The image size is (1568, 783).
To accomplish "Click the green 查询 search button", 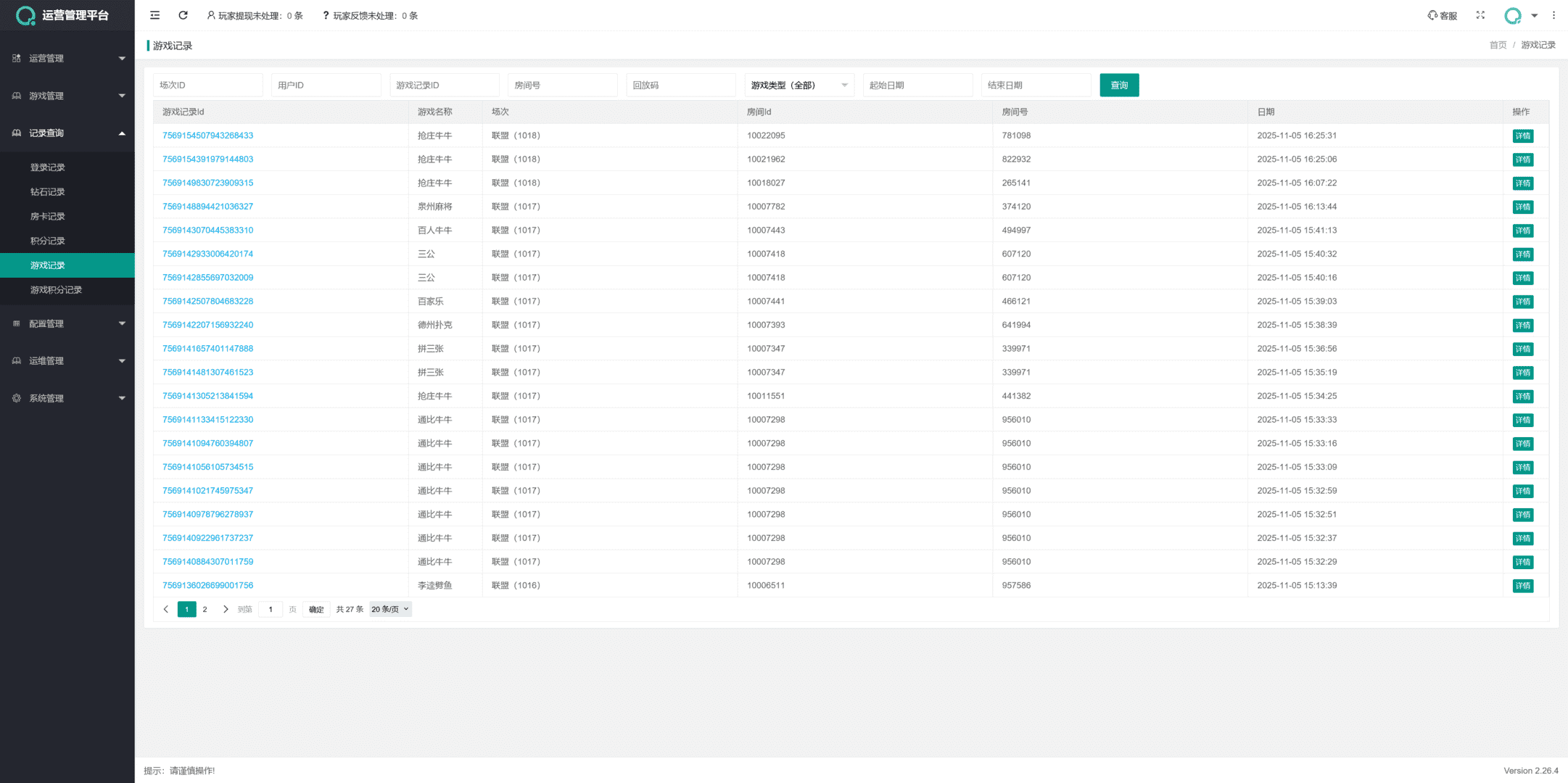I will (x=1118, y=85).
